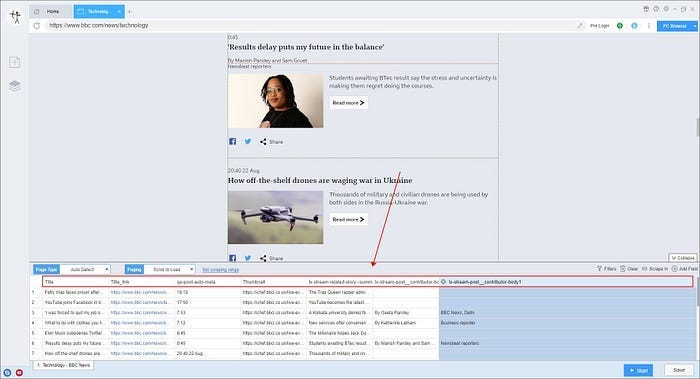Select the Thumbnail column header
The width and height of the screenshot is (700, 379).
pos(274,282)
